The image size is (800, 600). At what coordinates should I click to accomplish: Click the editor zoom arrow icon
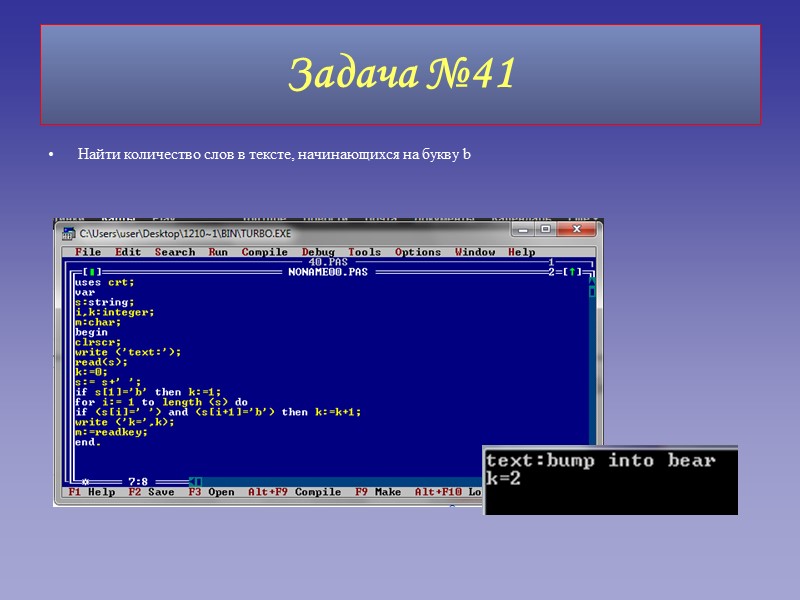coord(572,272)
